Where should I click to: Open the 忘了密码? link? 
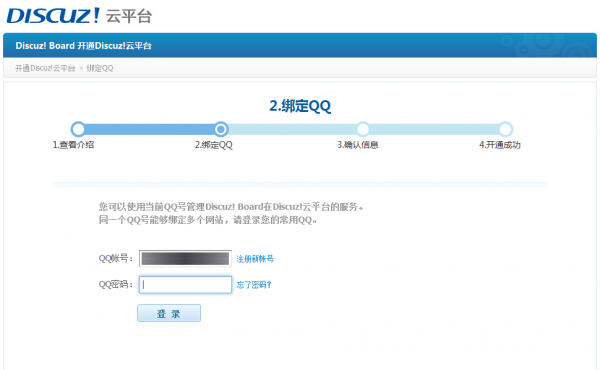254,285
